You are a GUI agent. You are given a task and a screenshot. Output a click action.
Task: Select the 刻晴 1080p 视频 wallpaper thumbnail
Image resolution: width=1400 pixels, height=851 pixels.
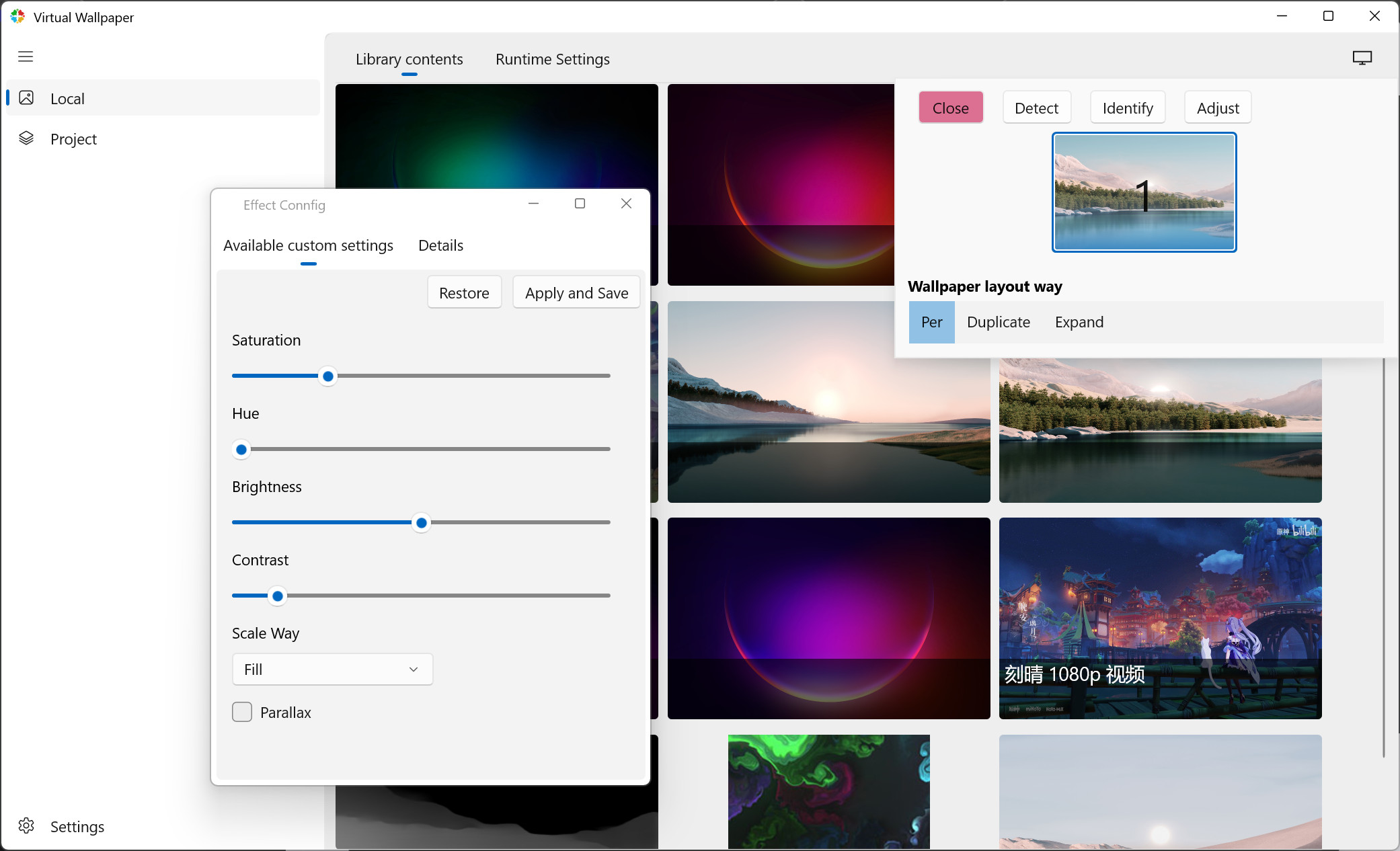1160,618
